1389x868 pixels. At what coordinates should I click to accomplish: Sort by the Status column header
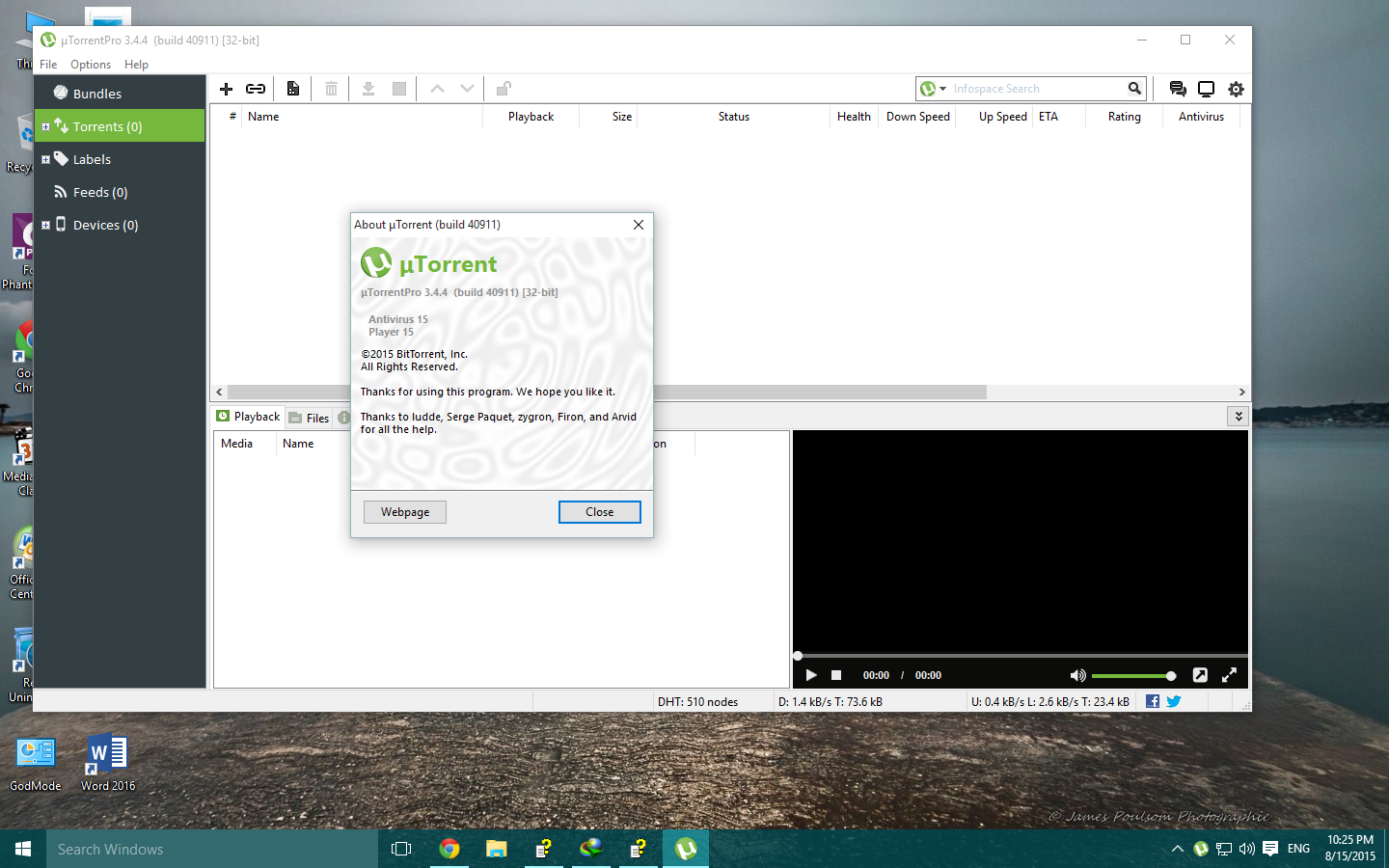(733, 117)
